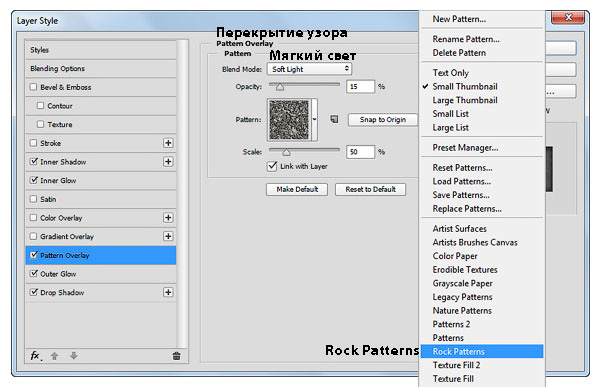Uncheck the Drop Shadow checkbox
Screen dimensions: 600x387
pyautogui.click(x=34, y=292)
